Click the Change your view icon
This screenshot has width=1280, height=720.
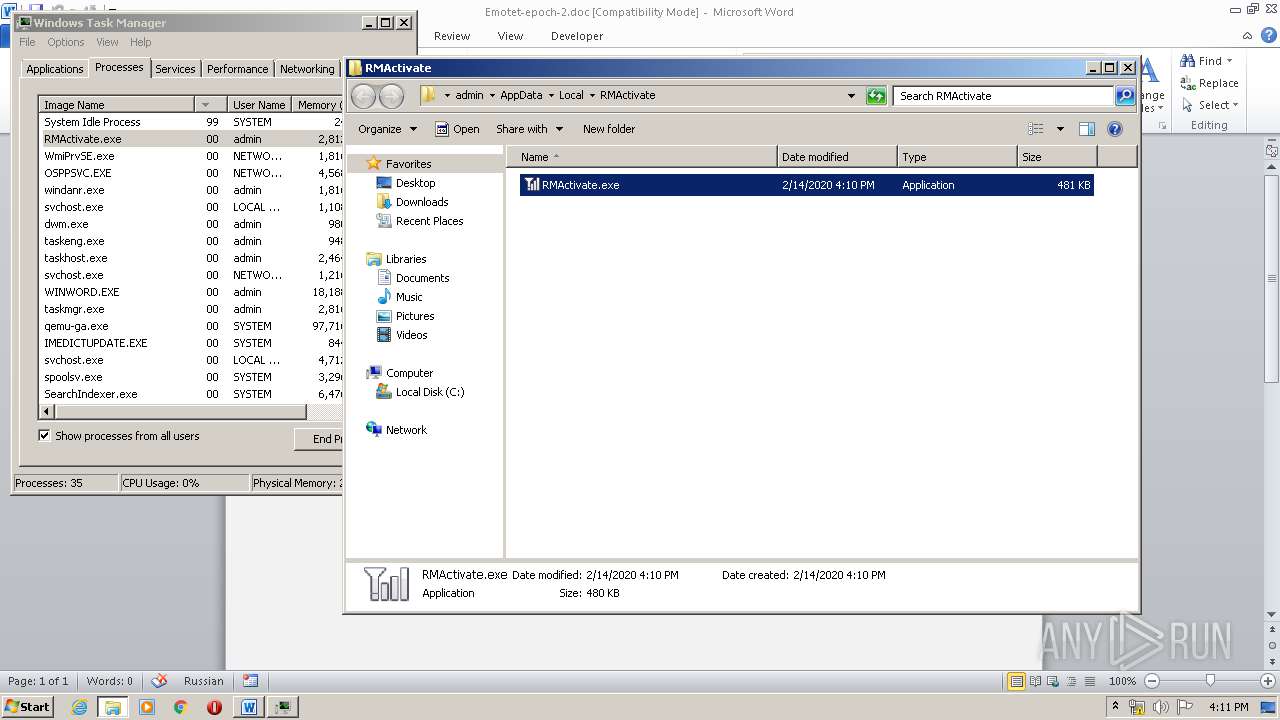pyautogui.click(x=1036, y=129)
